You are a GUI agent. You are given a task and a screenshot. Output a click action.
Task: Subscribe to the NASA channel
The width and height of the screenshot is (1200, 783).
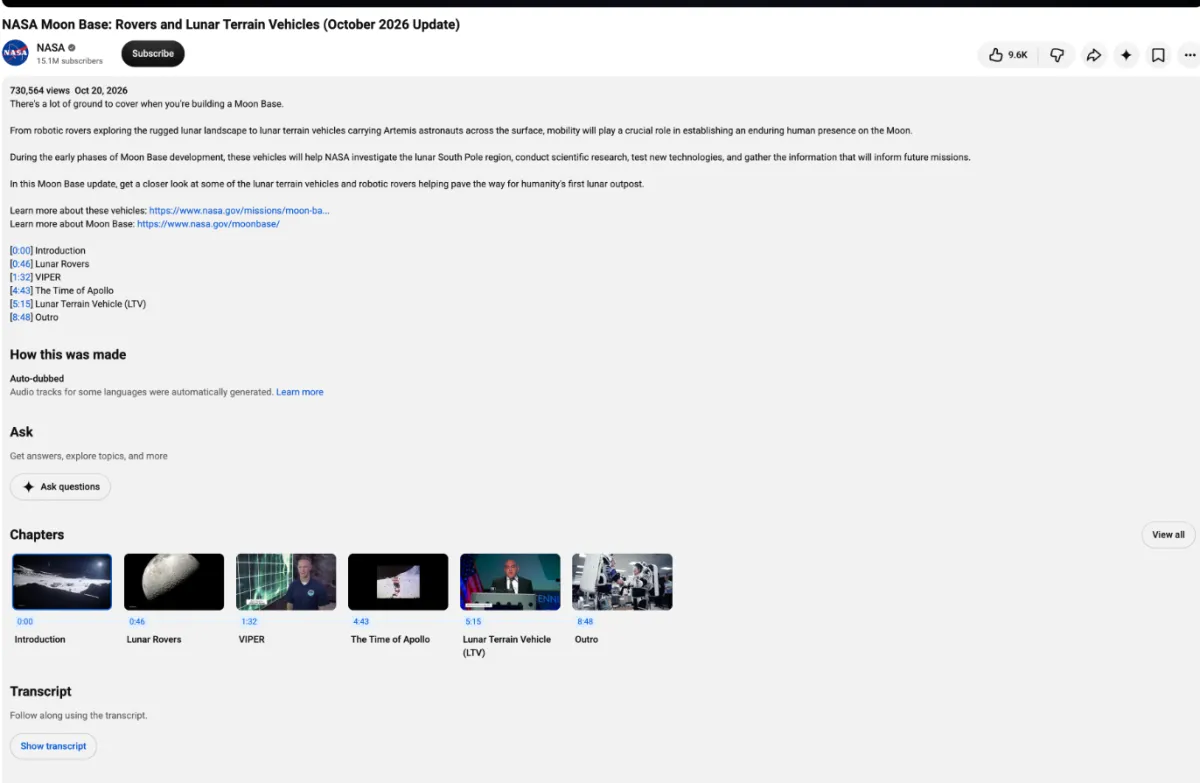click(x=153, y=54)
